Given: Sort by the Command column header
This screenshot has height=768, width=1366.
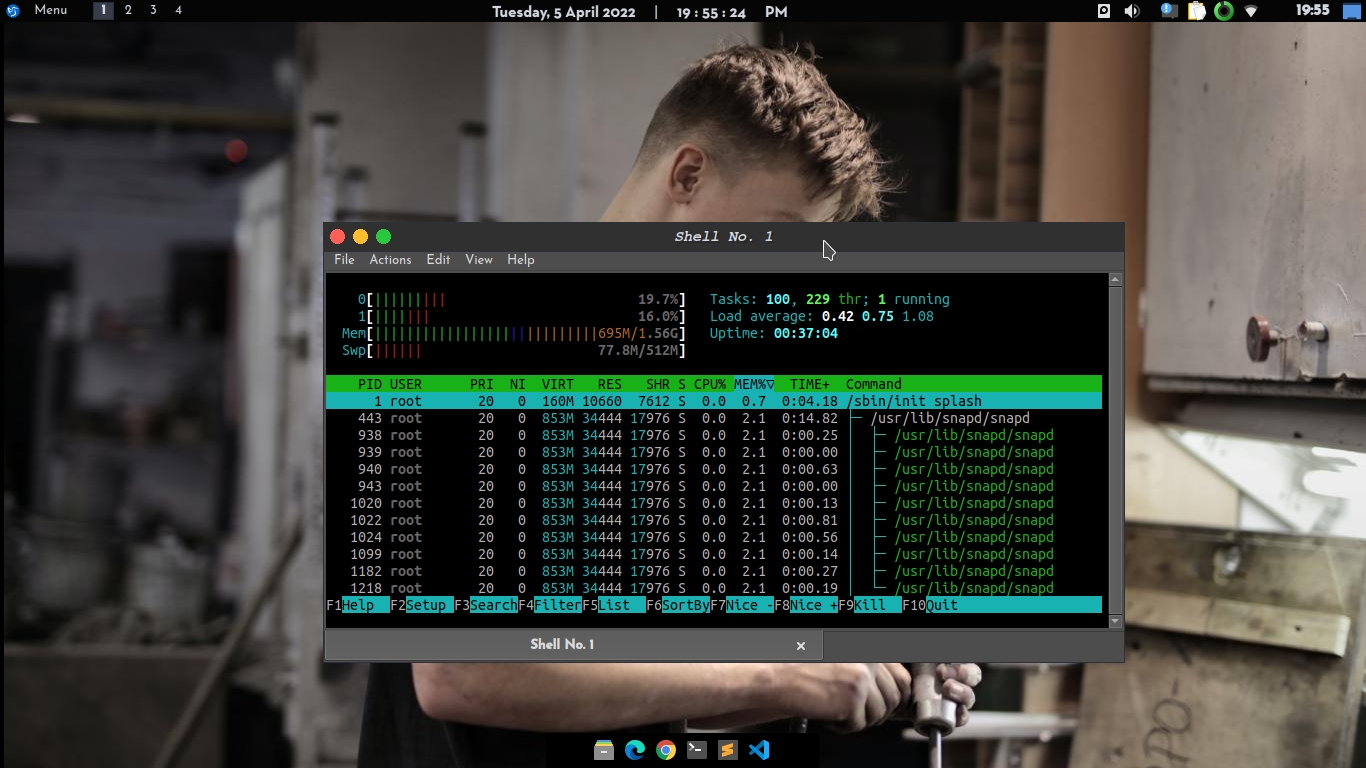Looking at the screenshot, I should pos(874,384).
